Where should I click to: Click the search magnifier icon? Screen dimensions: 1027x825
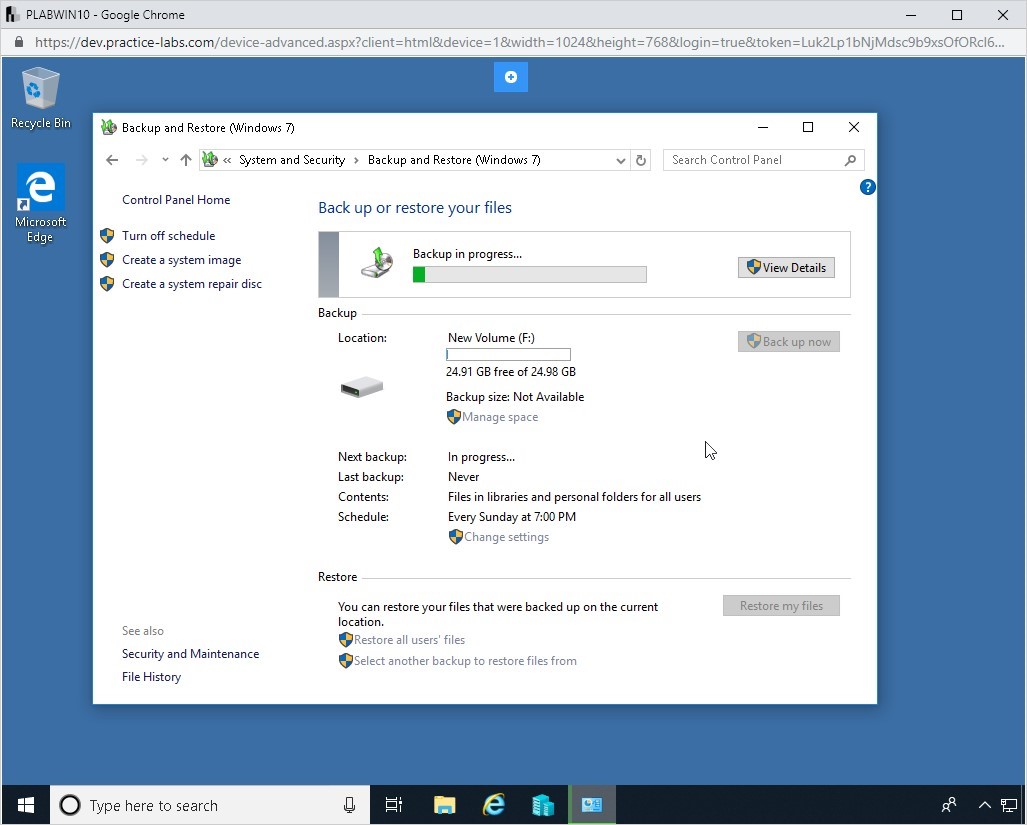[x=850, y=160]
